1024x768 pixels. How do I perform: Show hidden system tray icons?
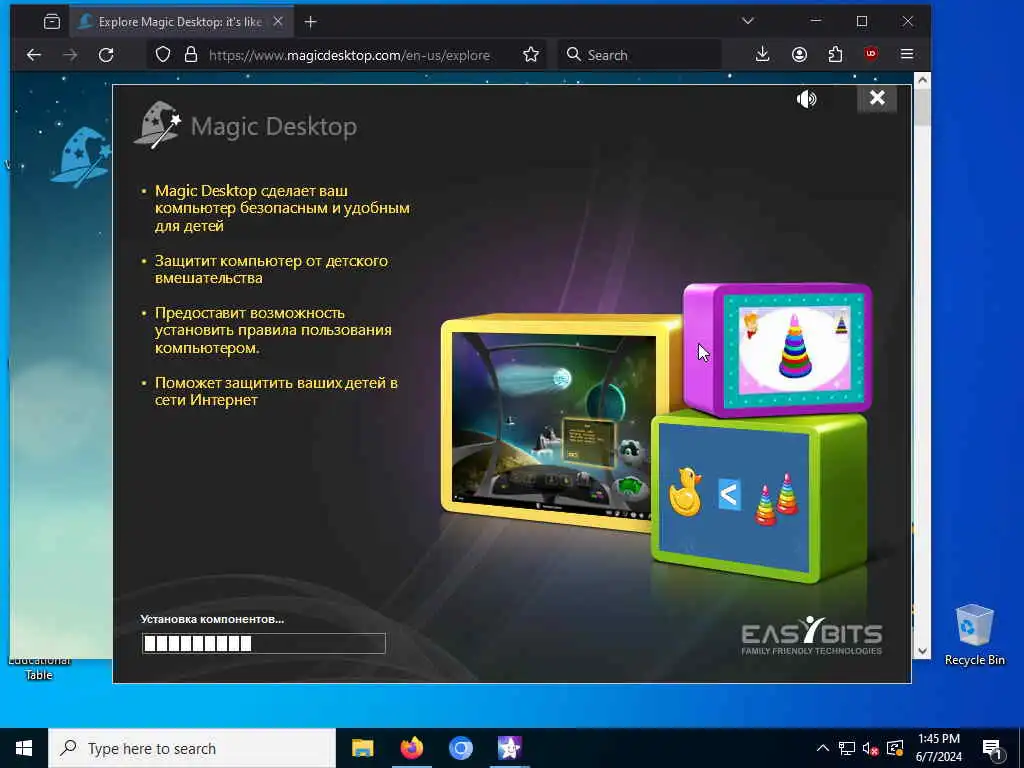point(823,748)
